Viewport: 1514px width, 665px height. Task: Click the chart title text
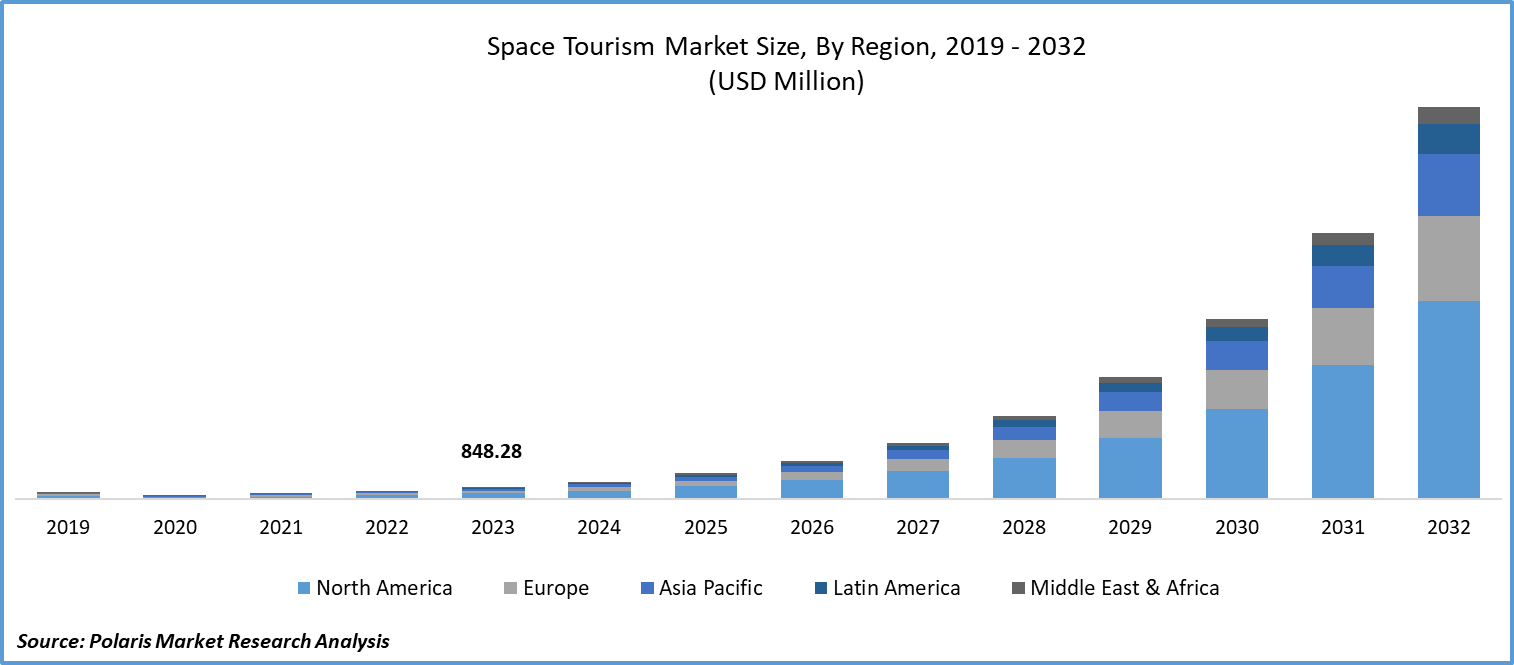[786, 46]
